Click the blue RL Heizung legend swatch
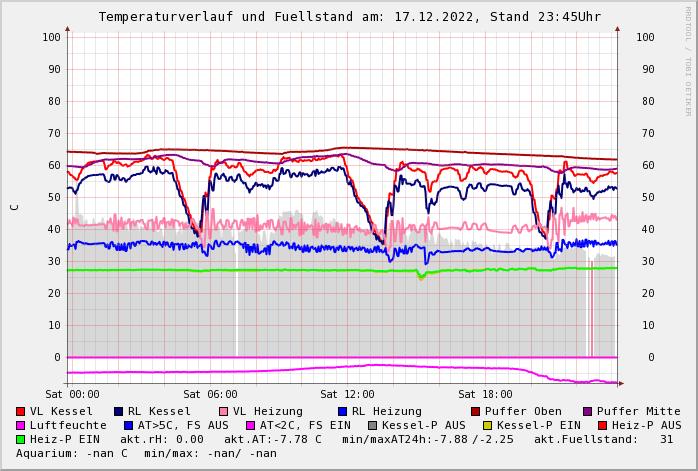 coord(343,411)
